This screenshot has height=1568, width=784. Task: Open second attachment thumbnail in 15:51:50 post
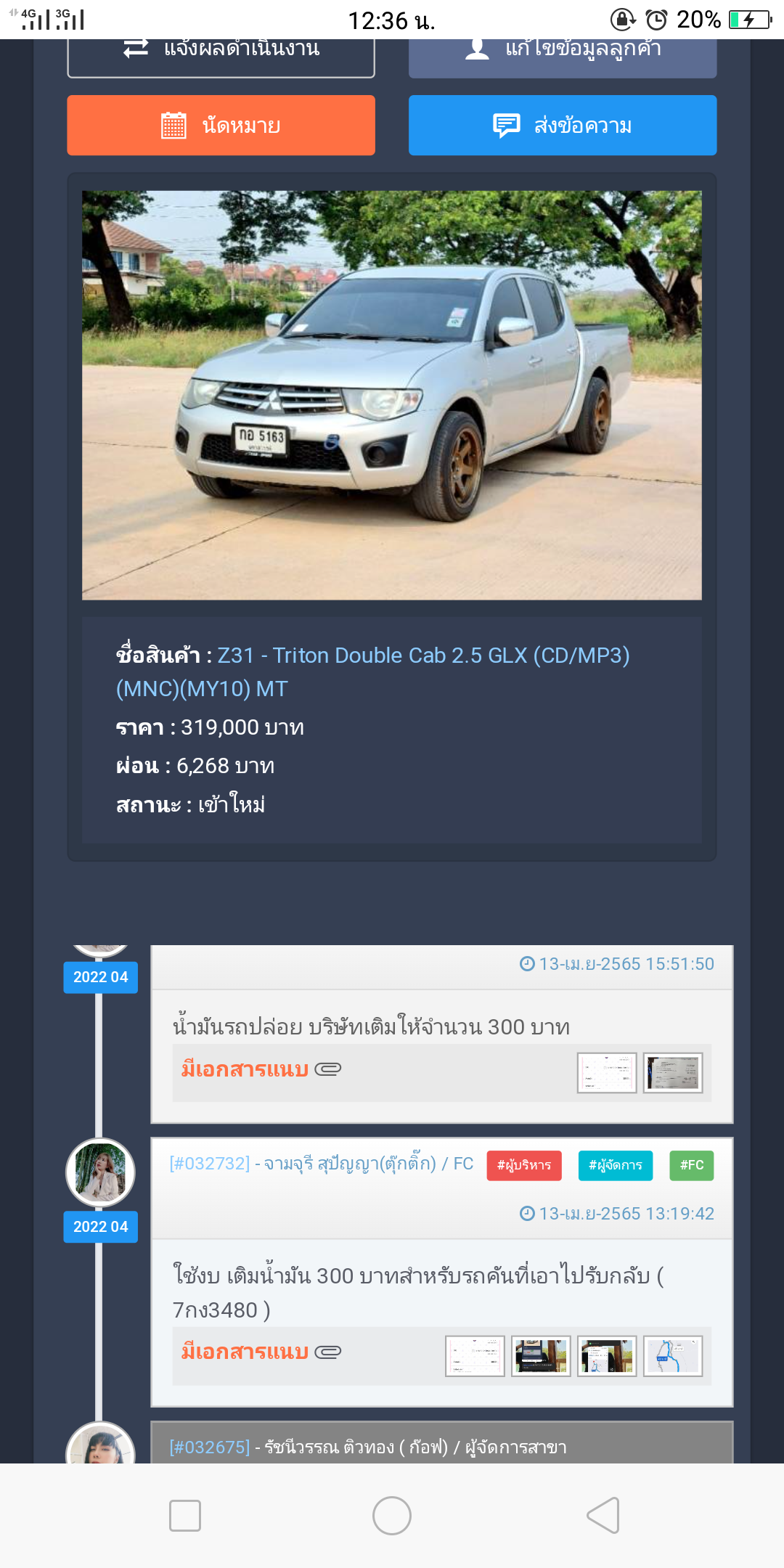click(673, 1072)
